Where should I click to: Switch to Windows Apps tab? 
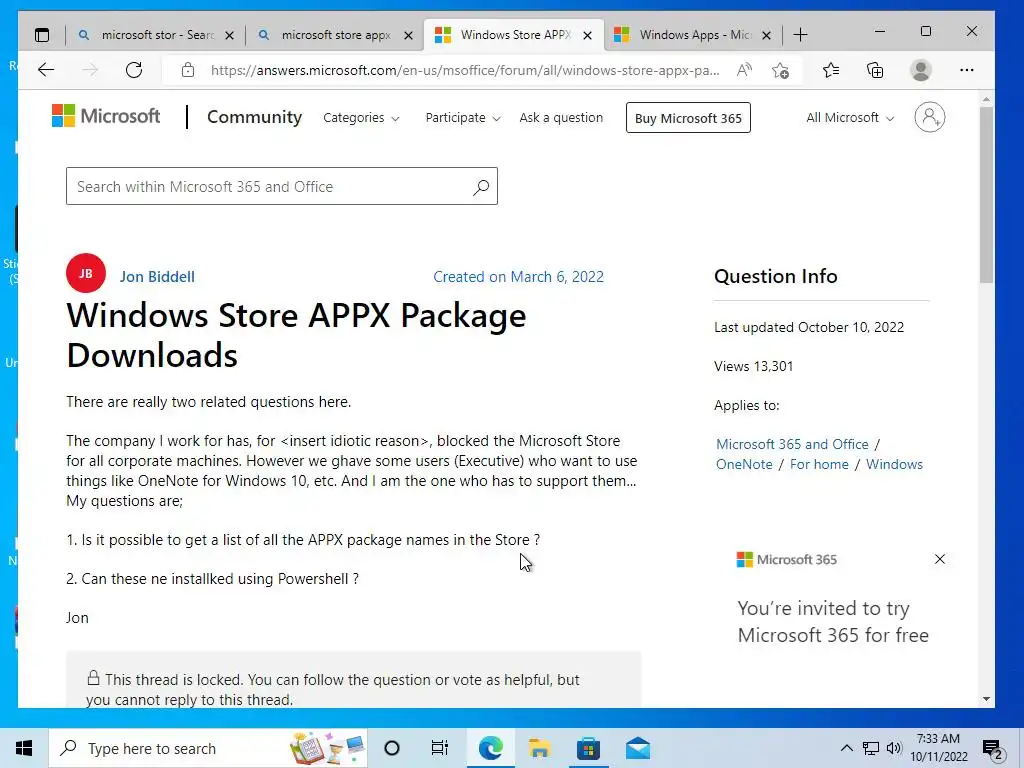click(x=692, y=35)
